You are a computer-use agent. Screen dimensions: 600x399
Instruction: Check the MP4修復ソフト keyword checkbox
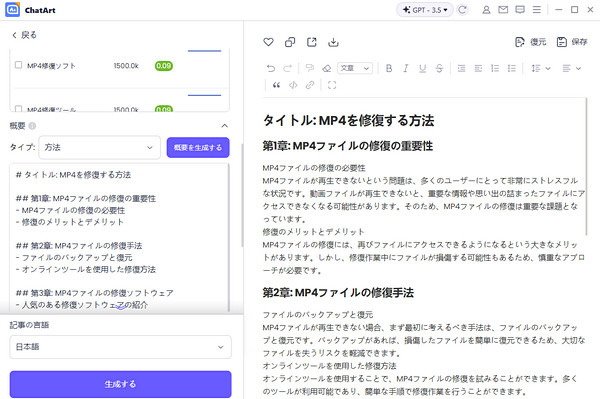pos(18,65)
